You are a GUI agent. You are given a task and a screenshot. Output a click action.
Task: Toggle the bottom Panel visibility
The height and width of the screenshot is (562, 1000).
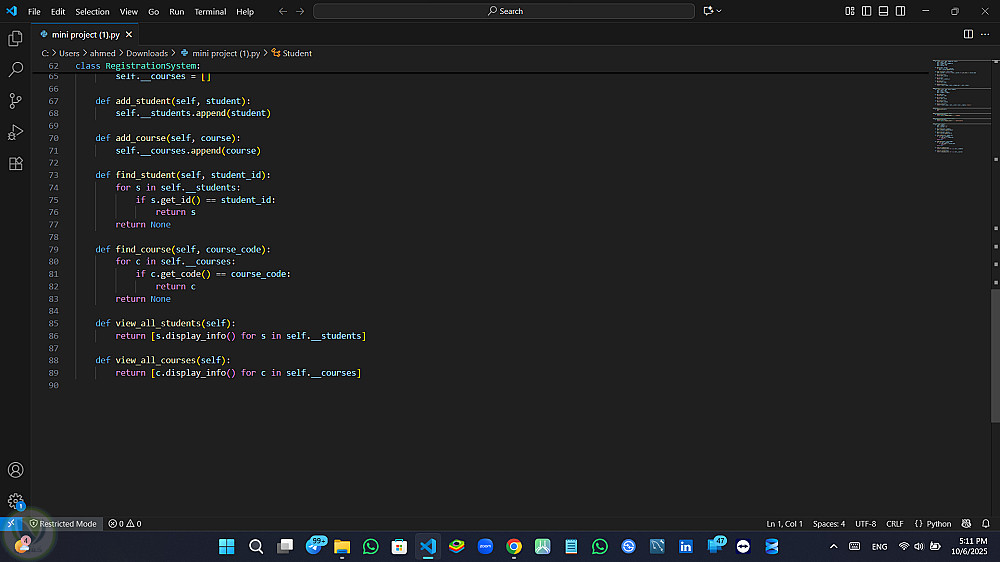(883, 11)
